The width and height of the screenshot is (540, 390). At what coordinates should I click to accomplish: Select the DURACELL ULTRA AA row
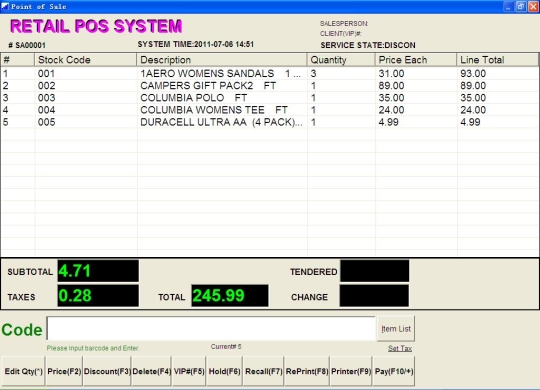click(270, 122)
